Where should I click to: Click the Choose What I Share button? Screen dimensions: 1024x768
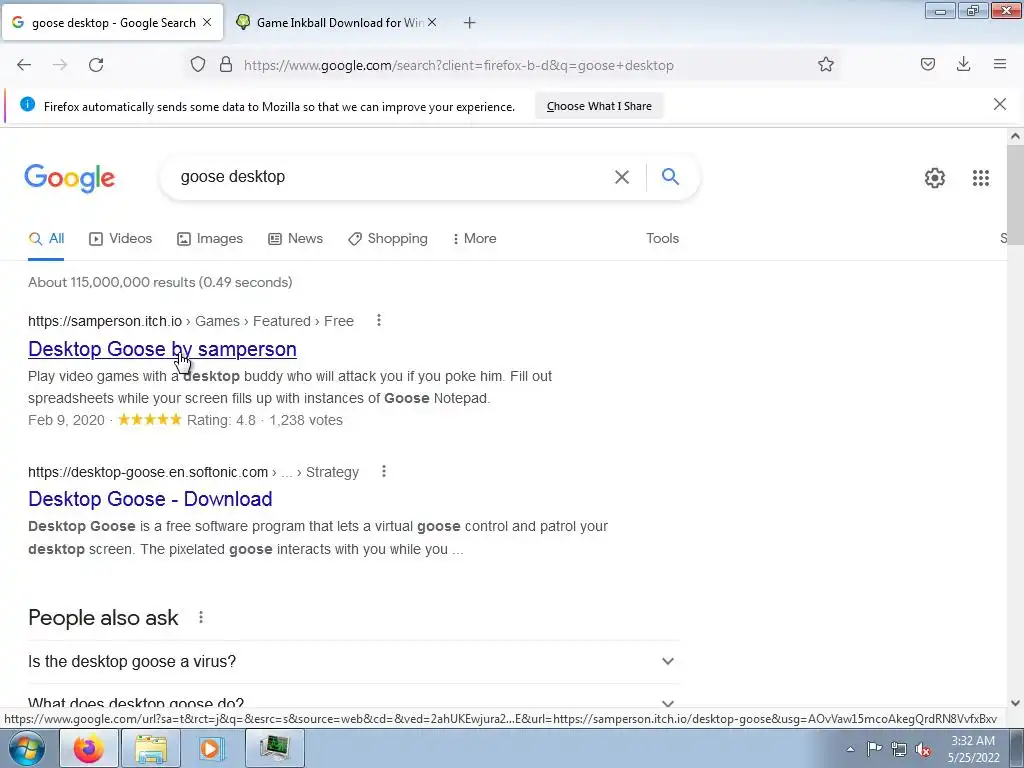[599, 106]
